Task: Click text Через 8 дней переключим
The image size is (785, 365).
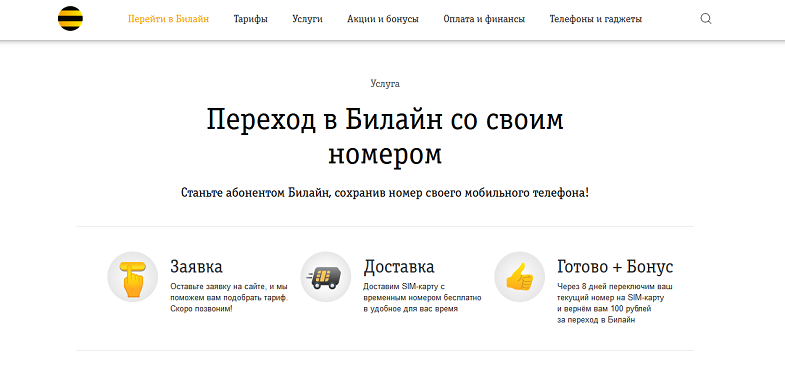Action: (x=614, y=303)
